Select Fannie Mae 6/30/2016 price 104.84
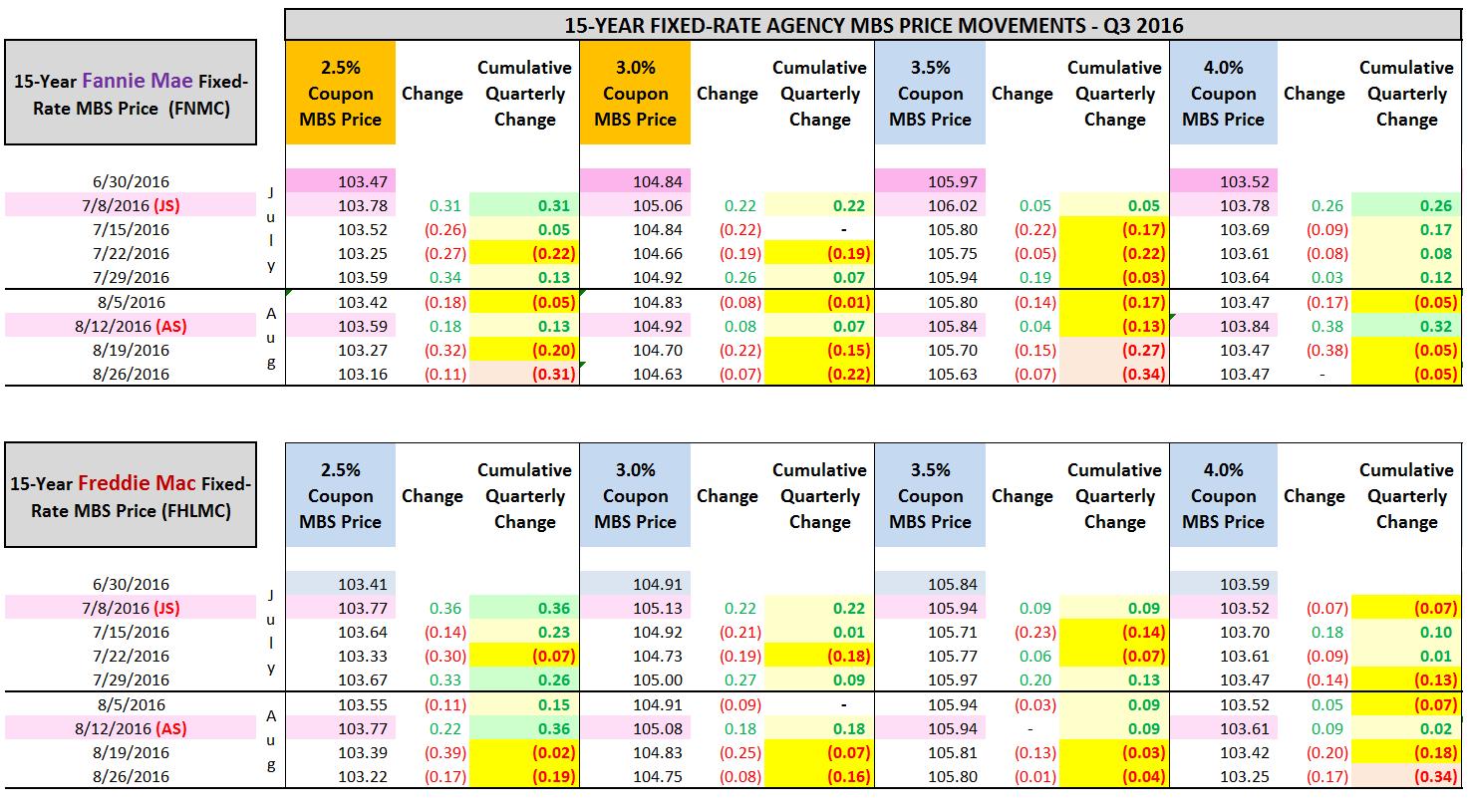 (635, 181)
